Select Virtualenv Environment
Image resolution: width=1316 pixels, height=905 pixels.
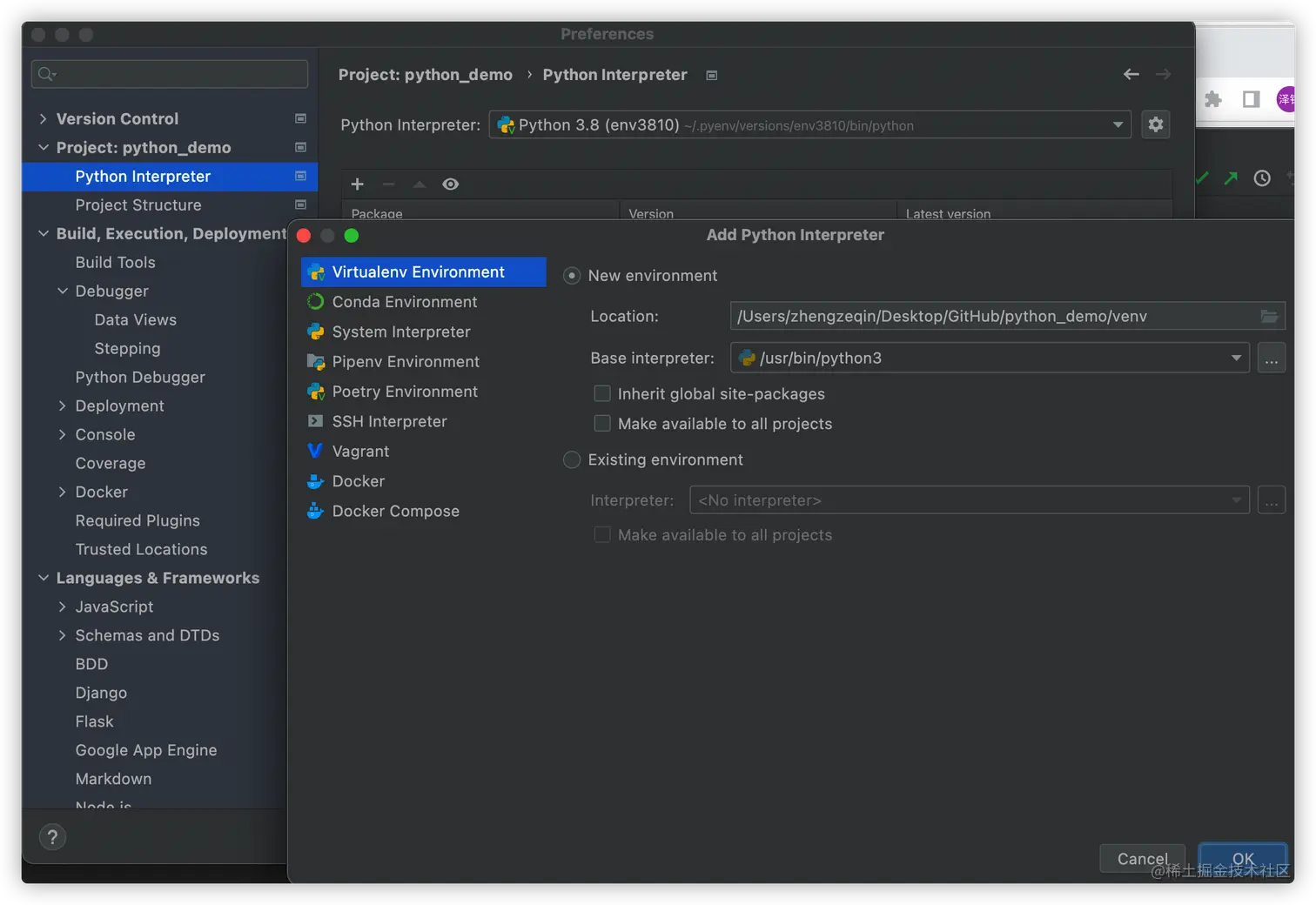tap(424, 272)
